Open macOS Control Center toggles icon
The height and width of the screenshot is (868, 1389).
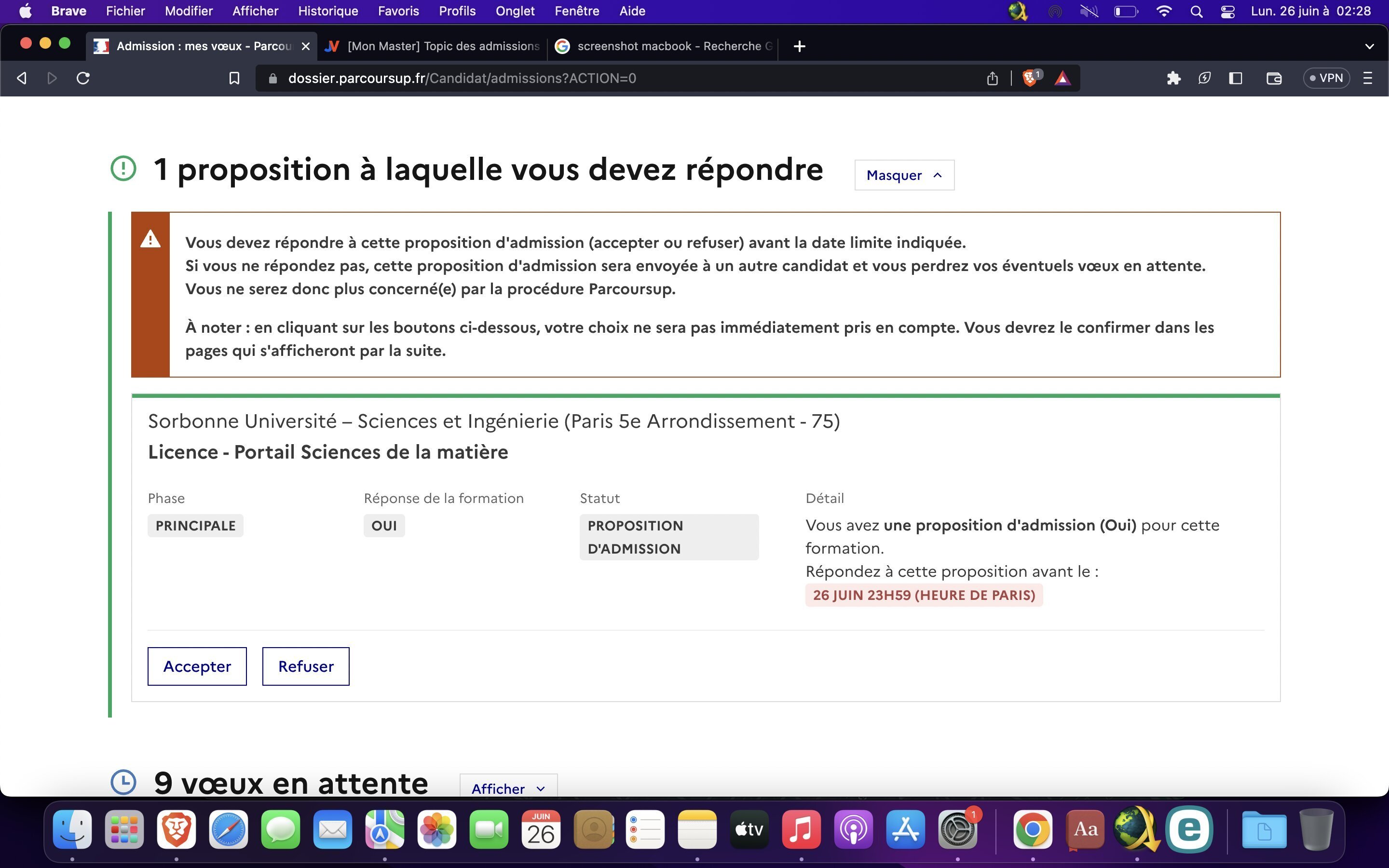(1227, 12)
